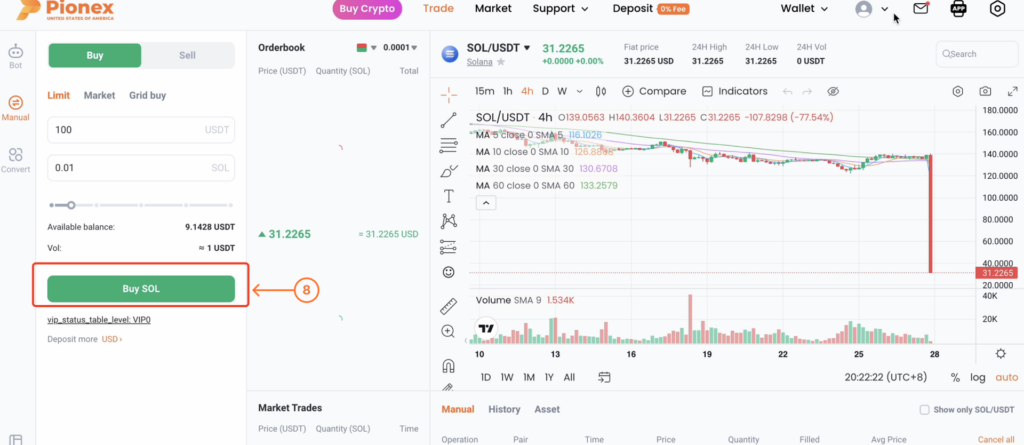Take a chart snapshot with the camera icon
The image size is (1024, 445).
point(985,91)
